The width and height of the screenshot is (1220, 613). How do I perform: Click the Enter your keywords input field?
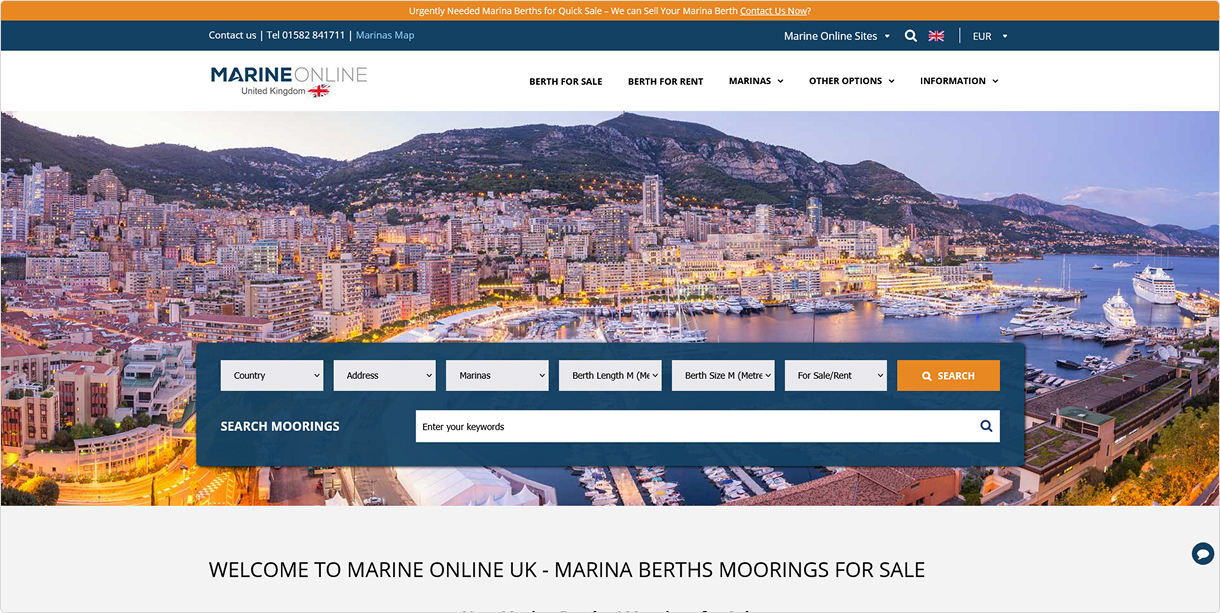coord(690,426)
